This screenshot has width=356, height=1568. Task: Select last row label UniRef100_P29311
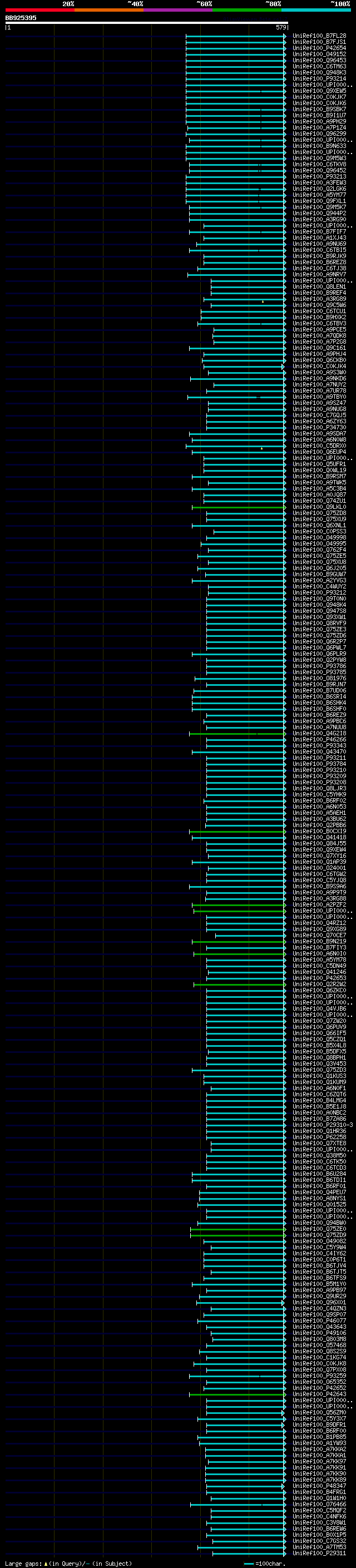(x=319, y=1553)
